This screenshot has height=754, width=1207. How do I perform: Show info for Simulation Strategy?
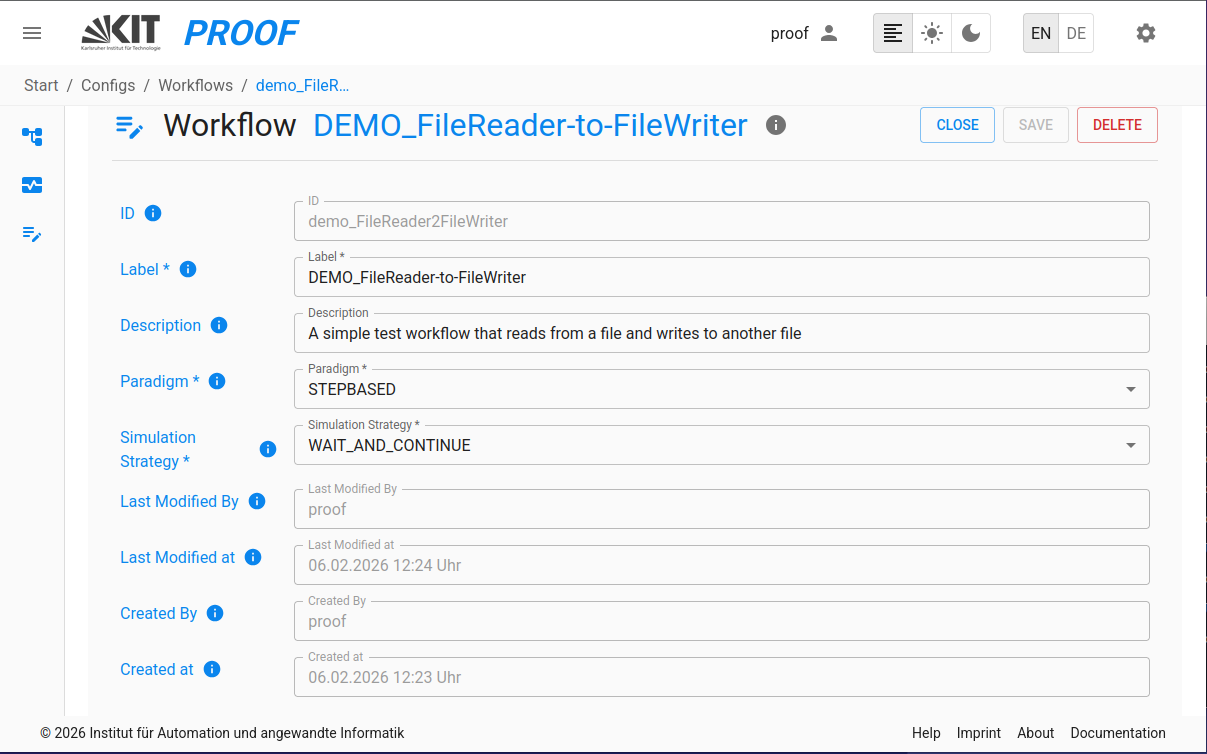pos(268,449)
